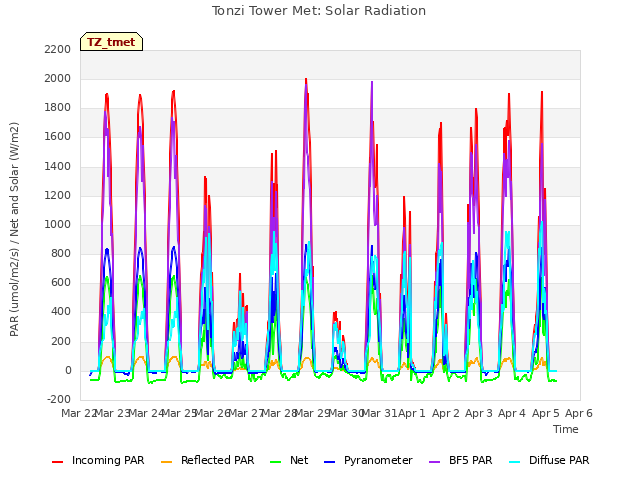Click the 0 y-axis tick label
Screen dimensions: 640x480
[x=68, y=371]
